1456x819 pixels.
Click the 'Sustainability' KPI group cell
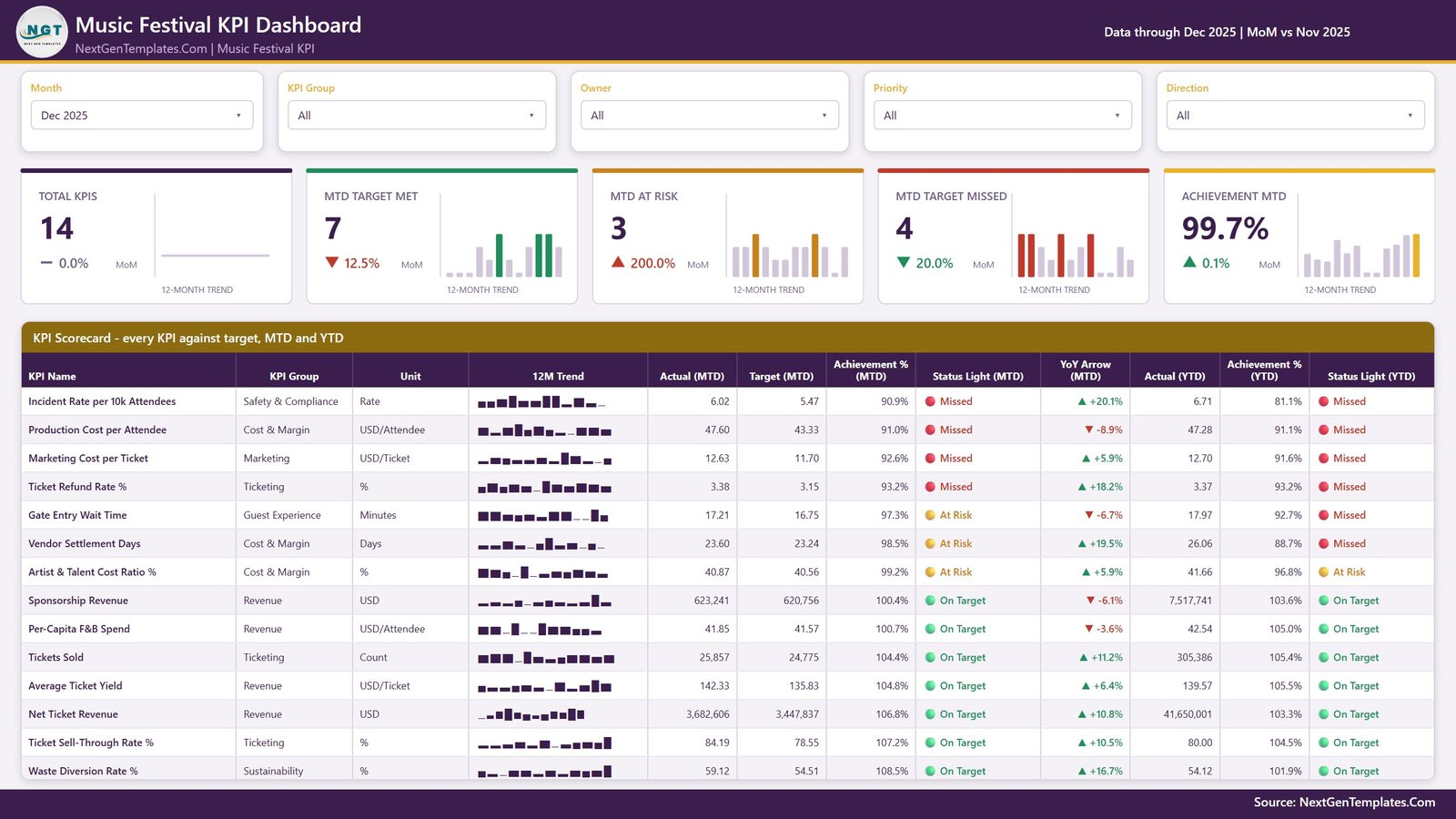pyautogui.click(x=274, y=771)
